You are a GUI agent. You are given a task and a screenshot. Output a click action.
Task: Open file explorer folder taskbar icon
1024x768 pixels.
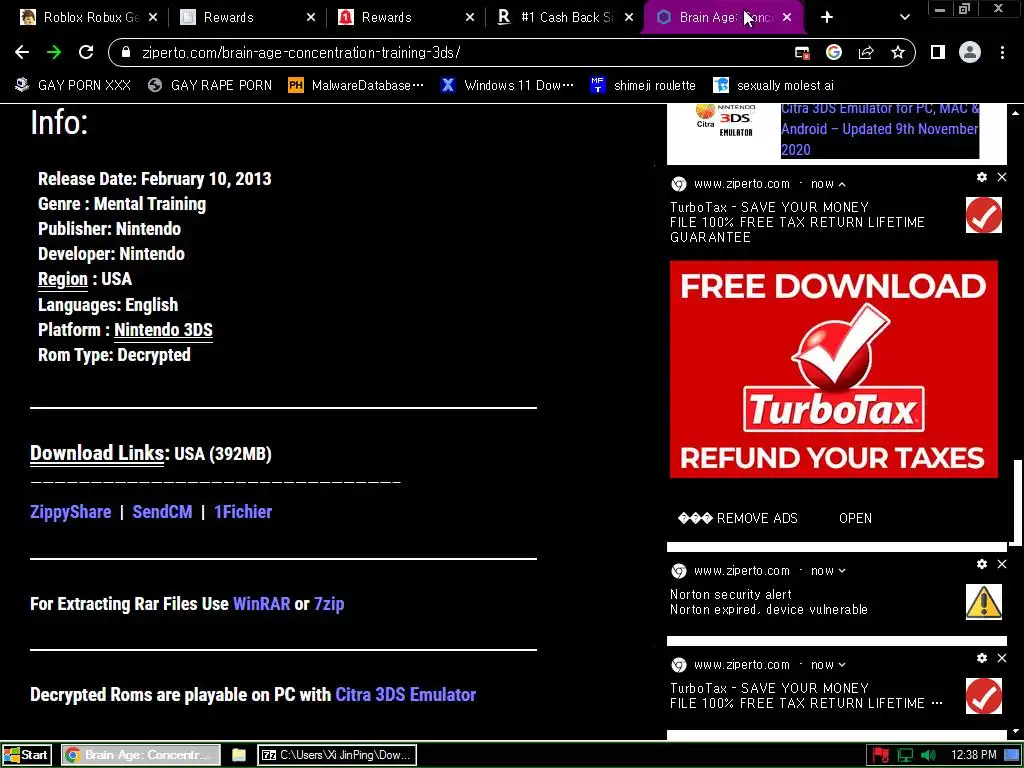tap(239, 755)
